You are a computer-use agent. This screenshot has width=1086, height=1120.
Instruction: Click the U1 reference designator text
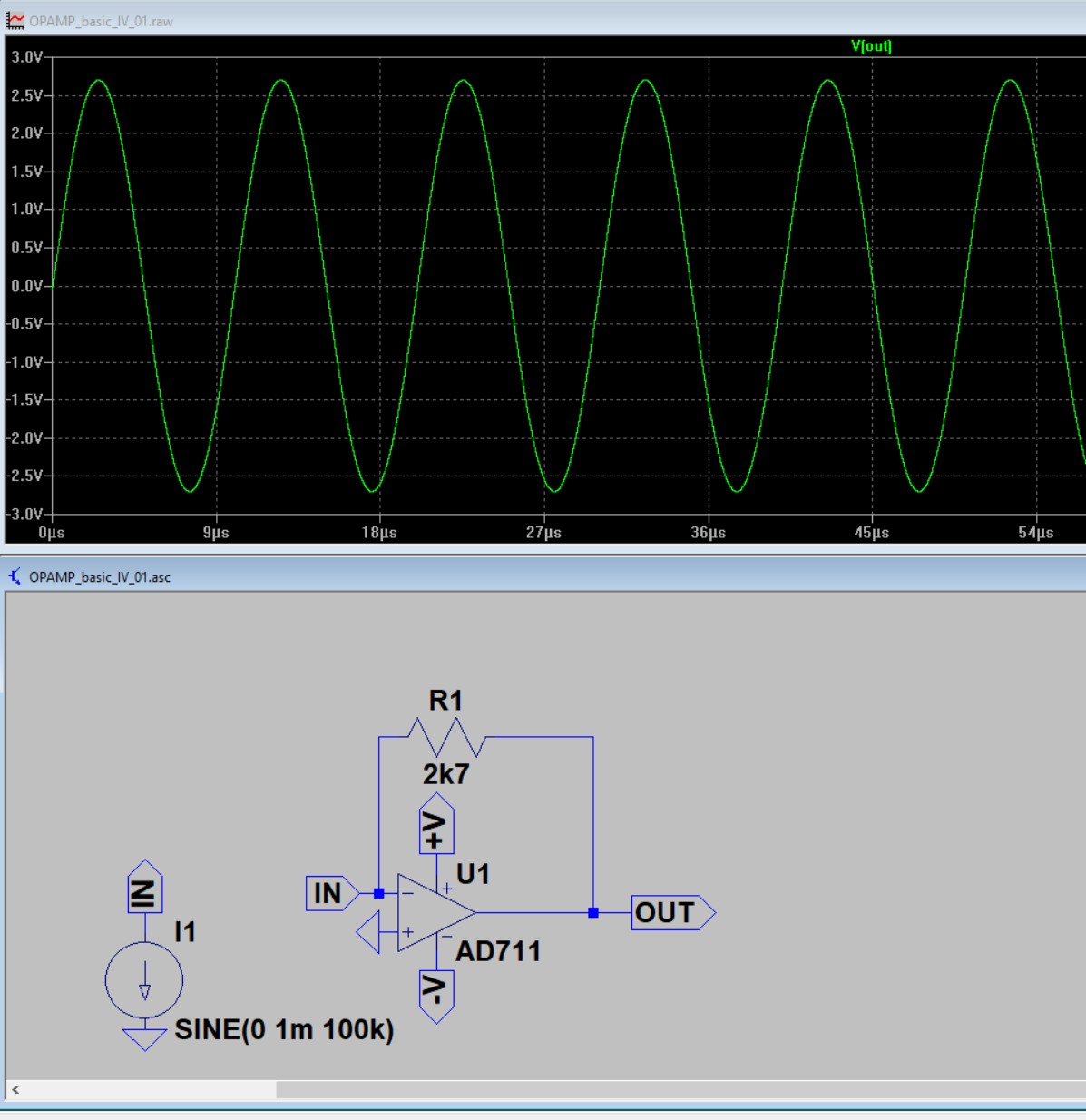click(473, 874)
